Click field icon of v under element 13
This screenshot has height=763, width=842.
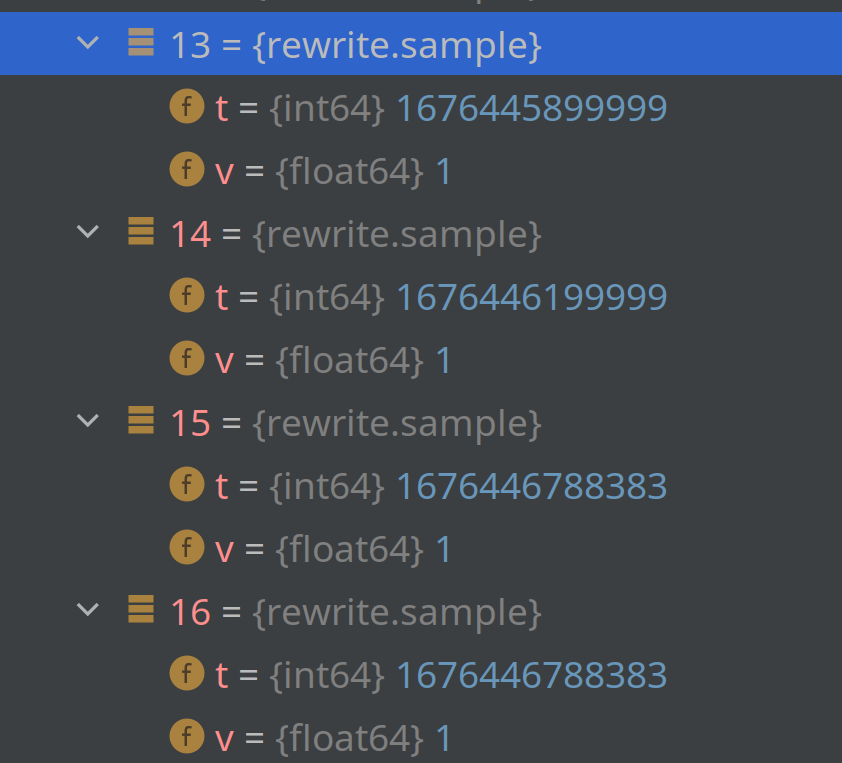(187, 169)
